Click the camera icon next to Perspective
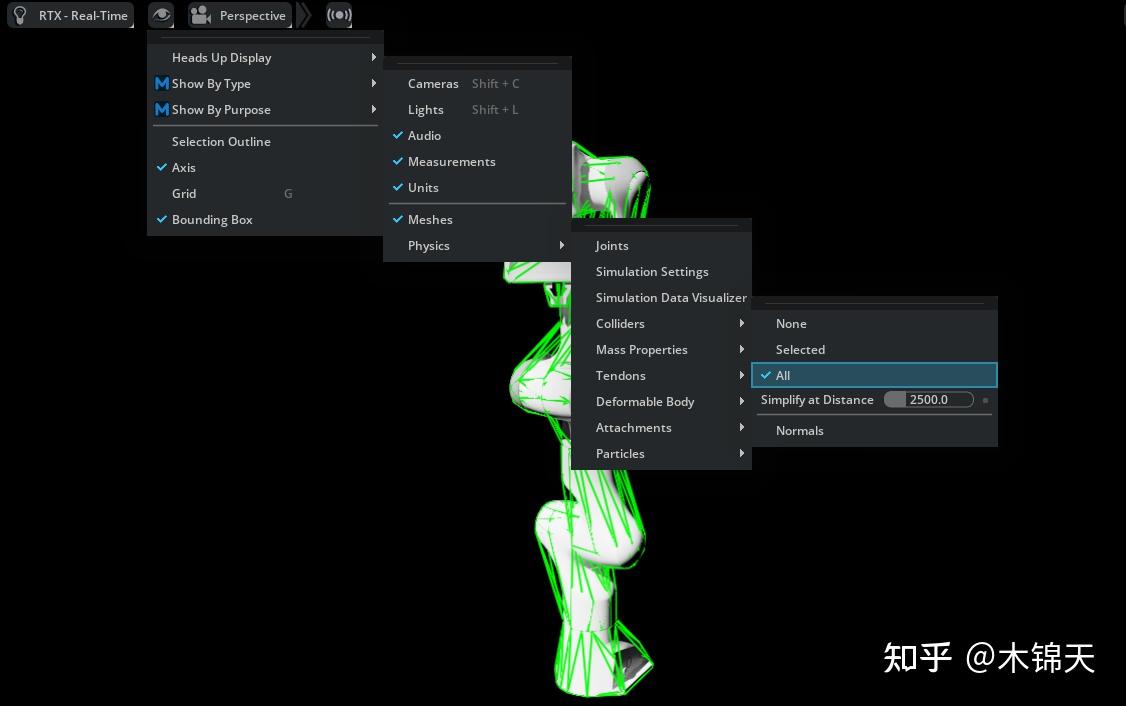The width and height of the screenshot is (1126, 706). tap(198, 15)
